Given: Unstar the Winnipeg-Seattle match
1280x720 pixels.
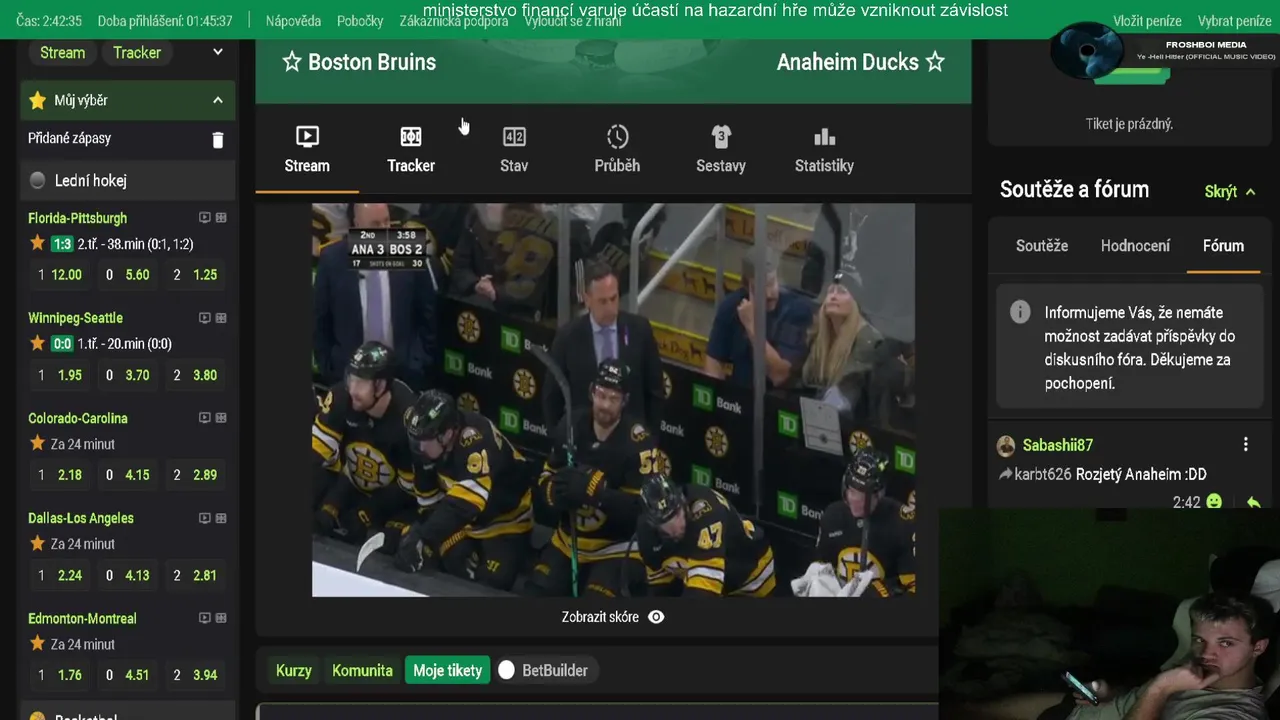Looking at the screenshot, I should (x=37, y=343).
